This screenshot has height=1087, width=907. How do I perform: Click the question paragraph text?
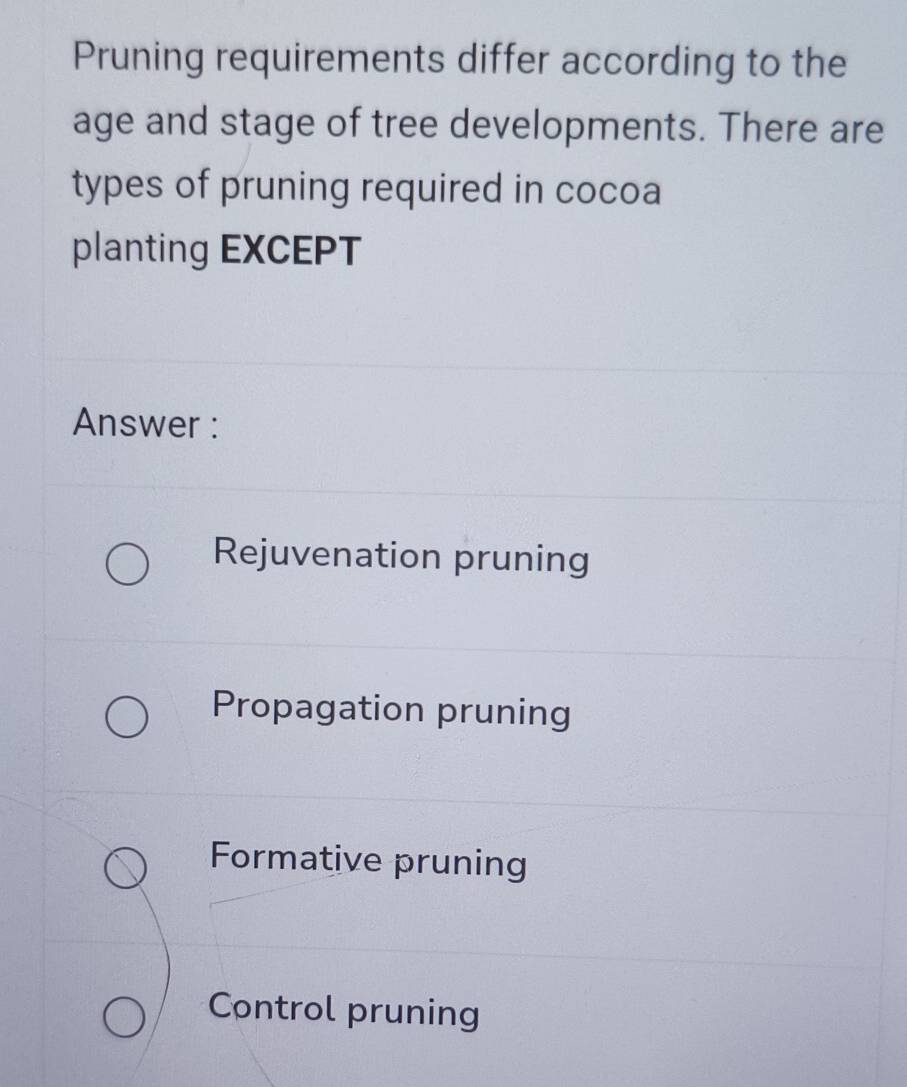click(x=450, y=150)
